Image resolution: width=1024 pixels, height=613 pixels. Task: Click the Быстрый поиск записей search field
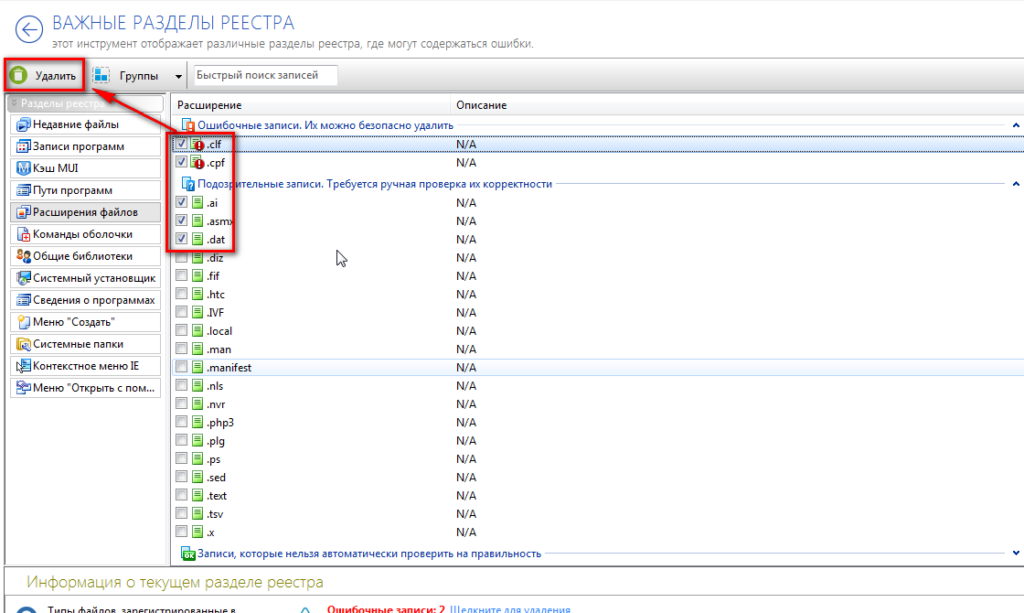(265, 75)
